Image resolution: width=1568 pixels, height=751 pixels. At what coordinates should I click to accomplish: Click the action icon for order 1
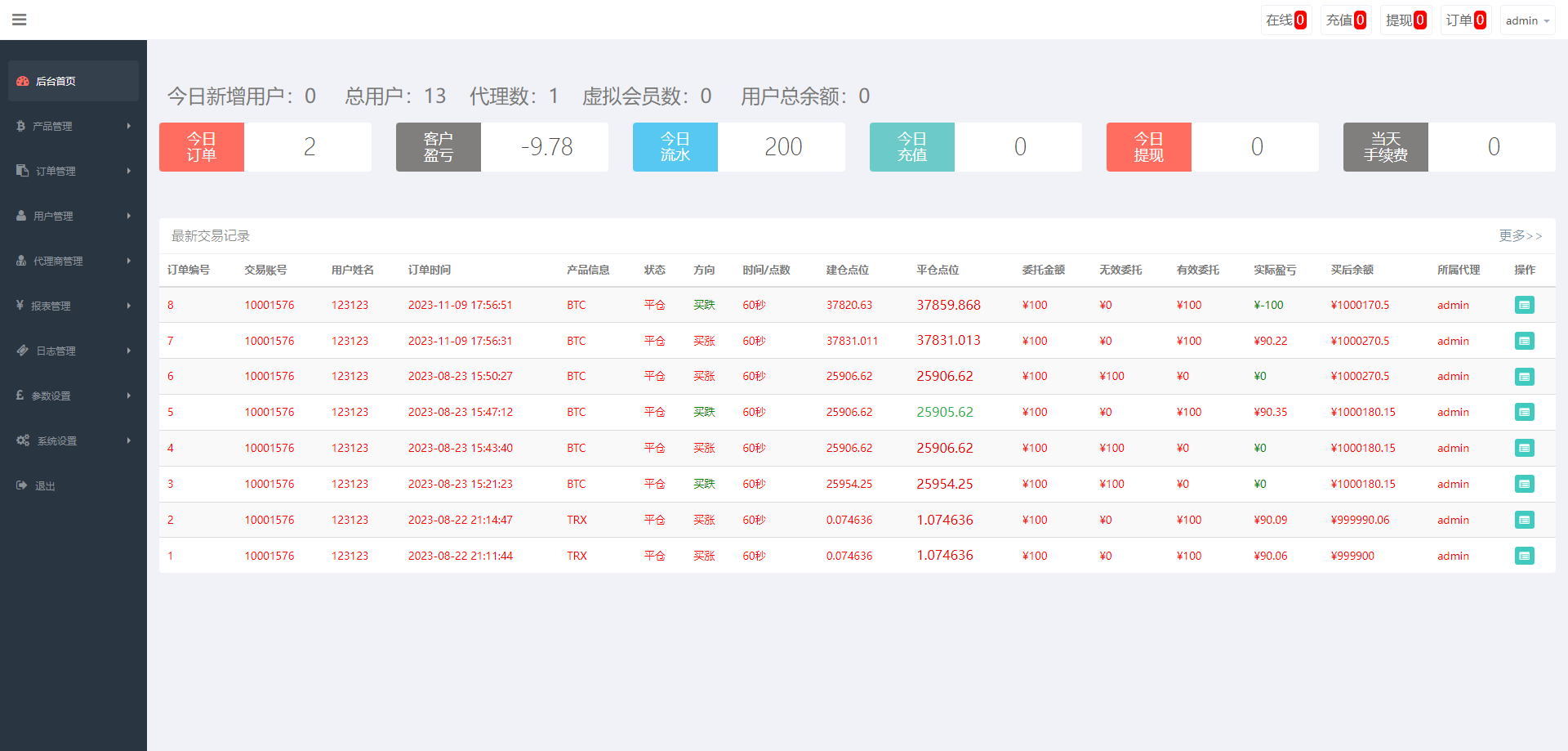[x=1524, y=556]
